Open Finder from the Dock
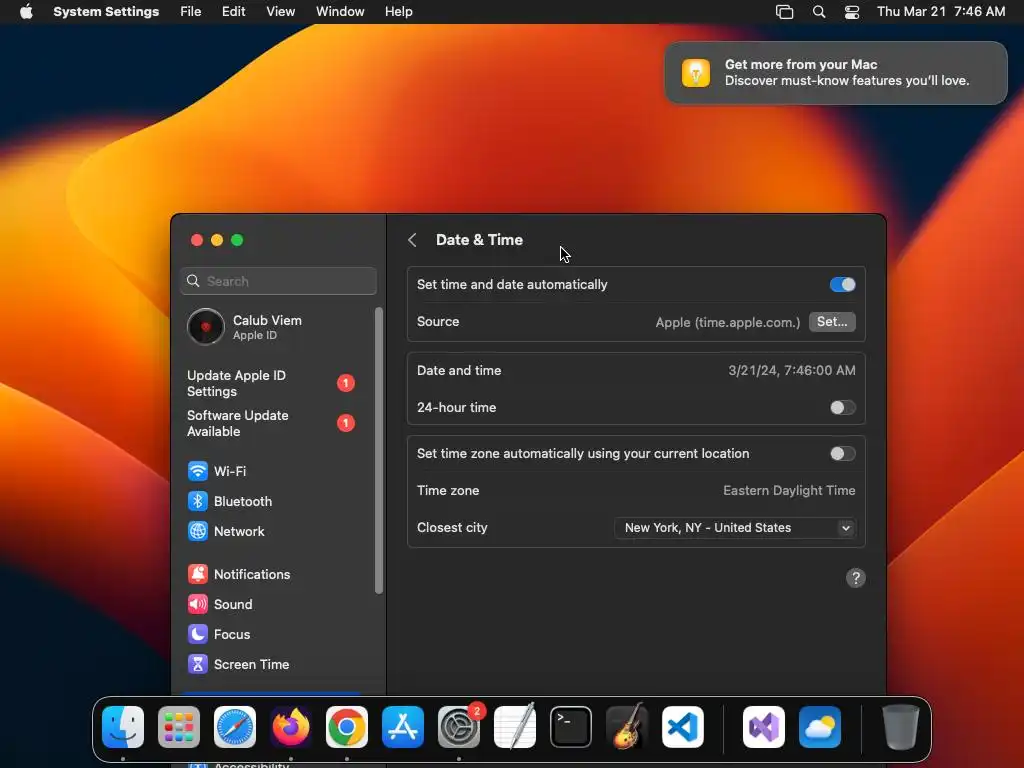 coord(123,727)
